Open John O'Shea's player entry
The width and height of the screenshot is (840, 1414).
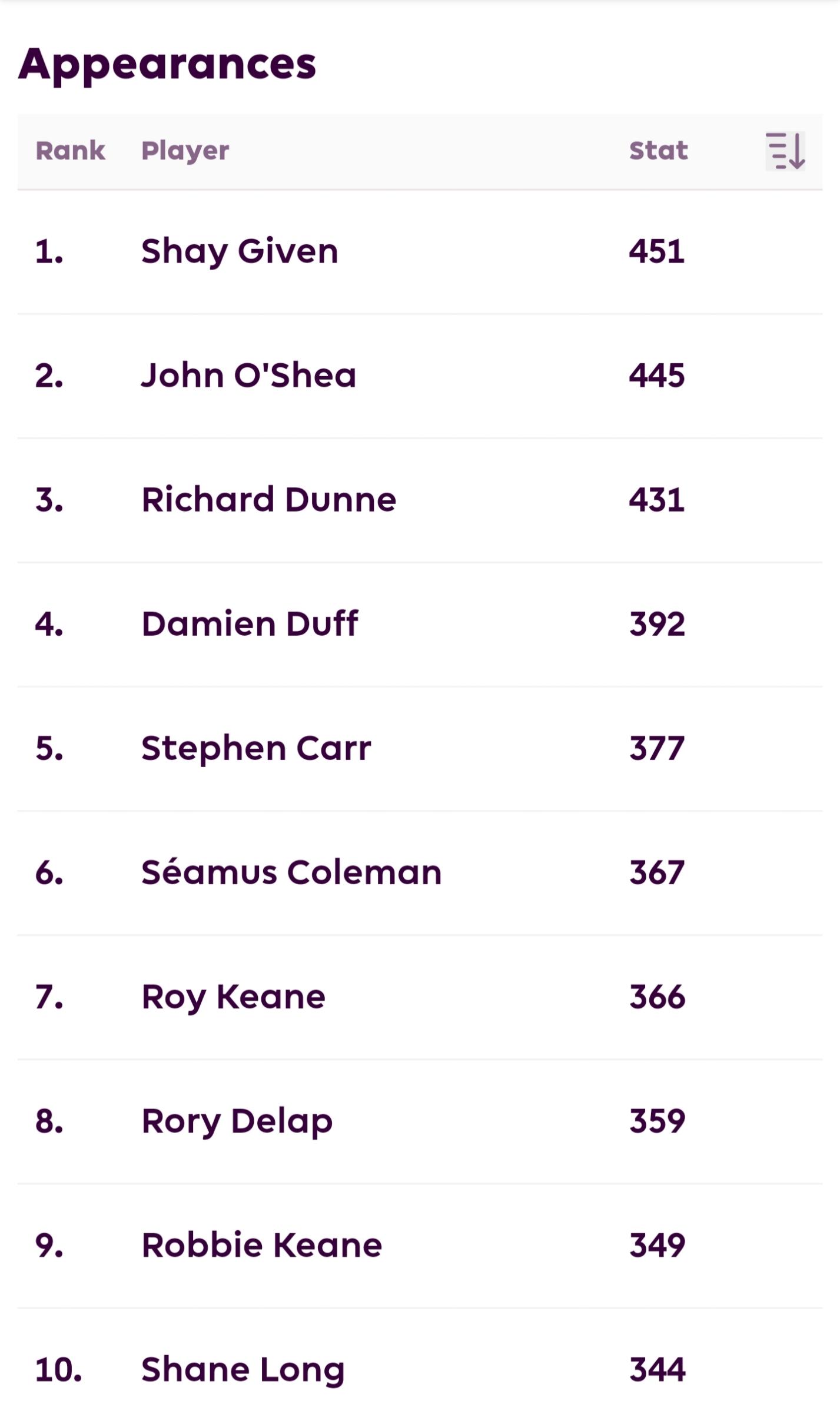[248, 376]
